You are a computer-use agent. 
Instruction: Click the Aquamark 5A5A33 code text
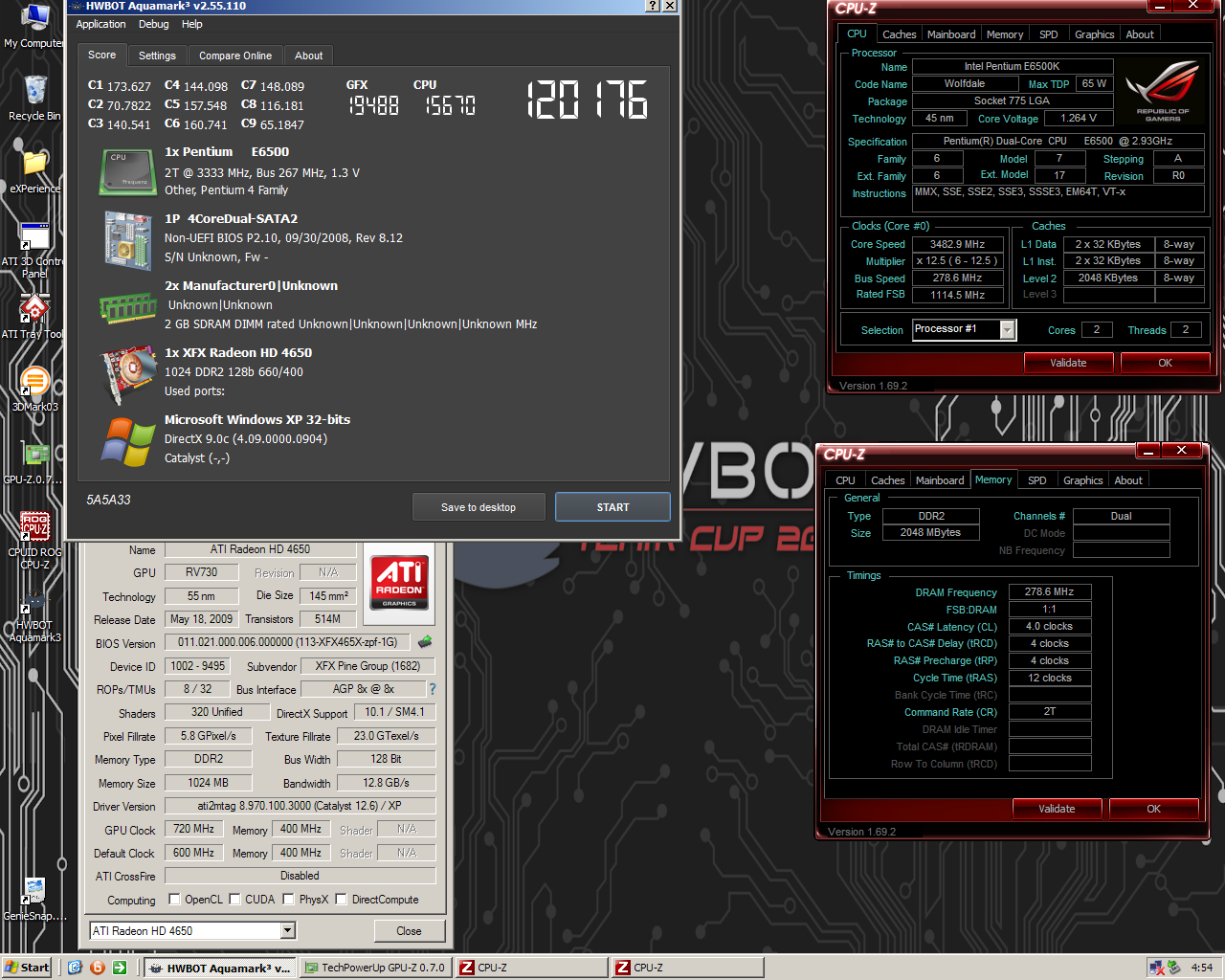tap(108, 500)
